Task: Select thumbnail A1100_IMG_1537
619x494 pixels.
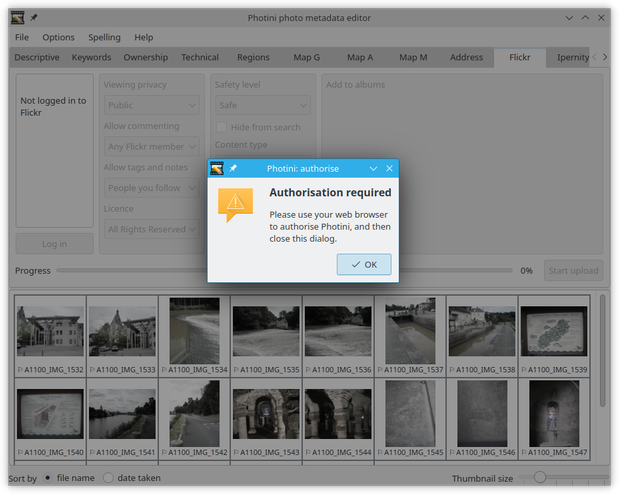Action: 410,336
